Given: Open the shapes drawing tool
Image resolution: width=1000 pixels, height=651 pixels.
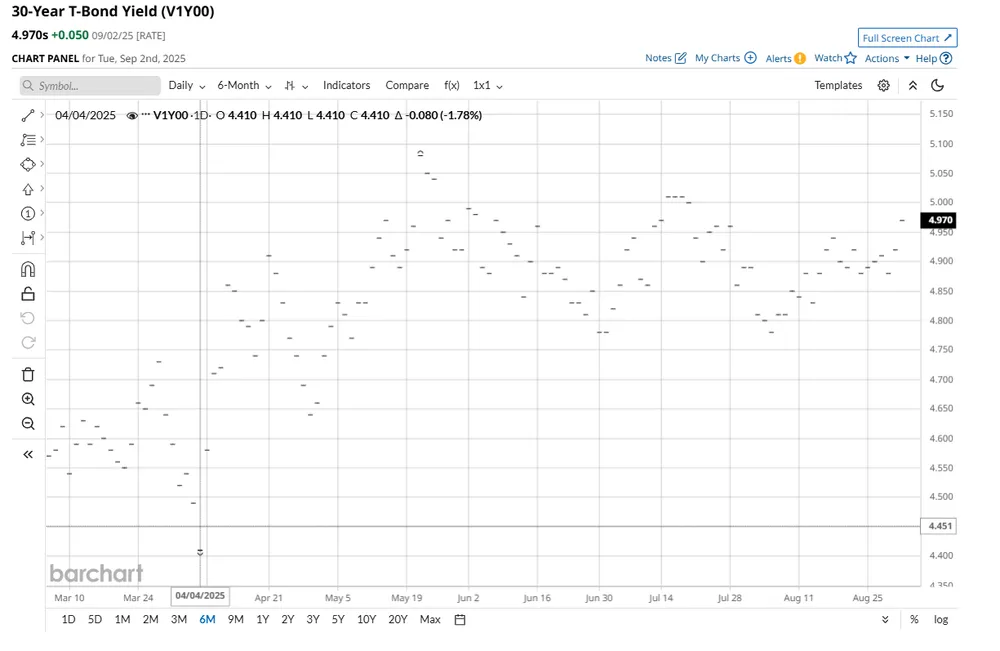Looking at the screenshot, I should point(27,164).
